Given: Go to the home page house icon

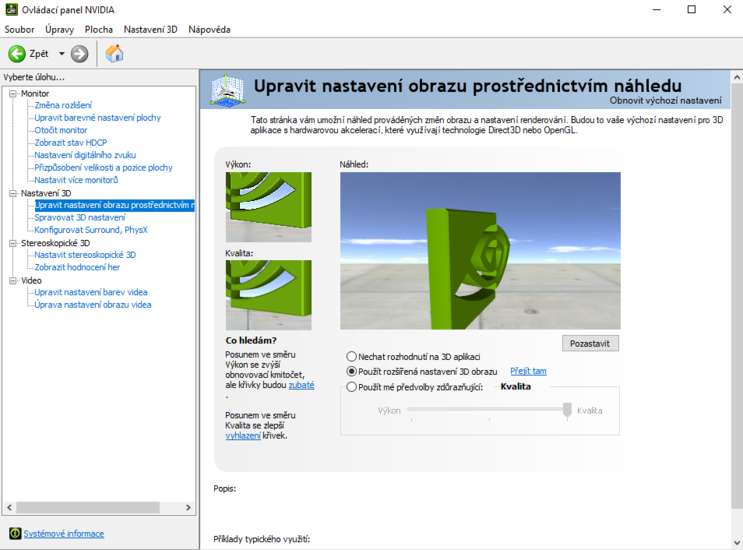Looking at the screenshot, I should coord(114,54).
